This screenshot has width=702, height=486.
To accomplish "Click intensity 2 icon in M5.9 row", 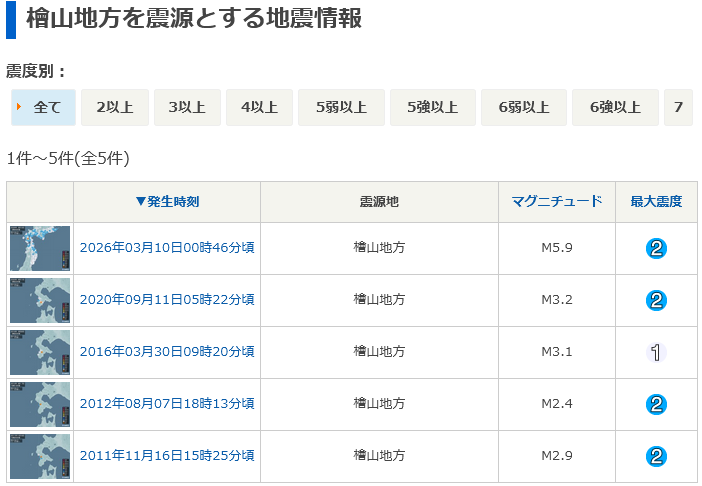I will click(656, 248).
